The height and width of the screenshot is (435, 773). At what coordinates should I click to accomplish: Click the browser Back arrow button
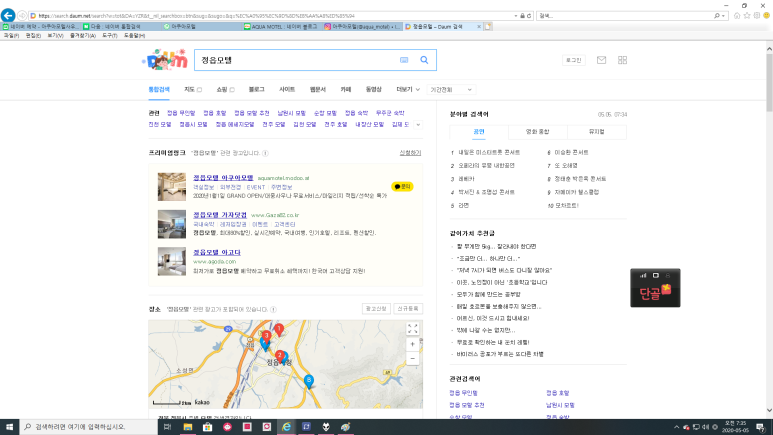8,15
